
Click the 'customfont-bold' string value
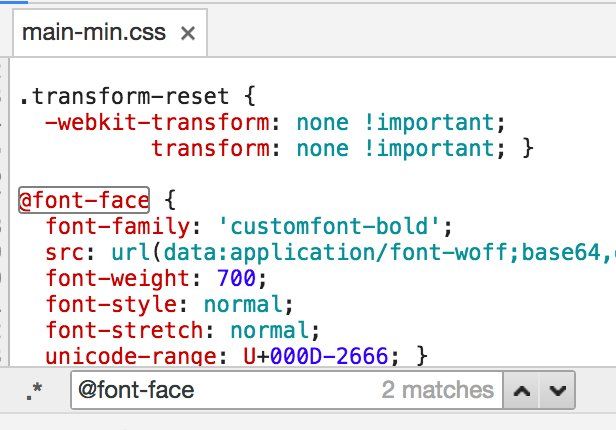tap(328, 227)
